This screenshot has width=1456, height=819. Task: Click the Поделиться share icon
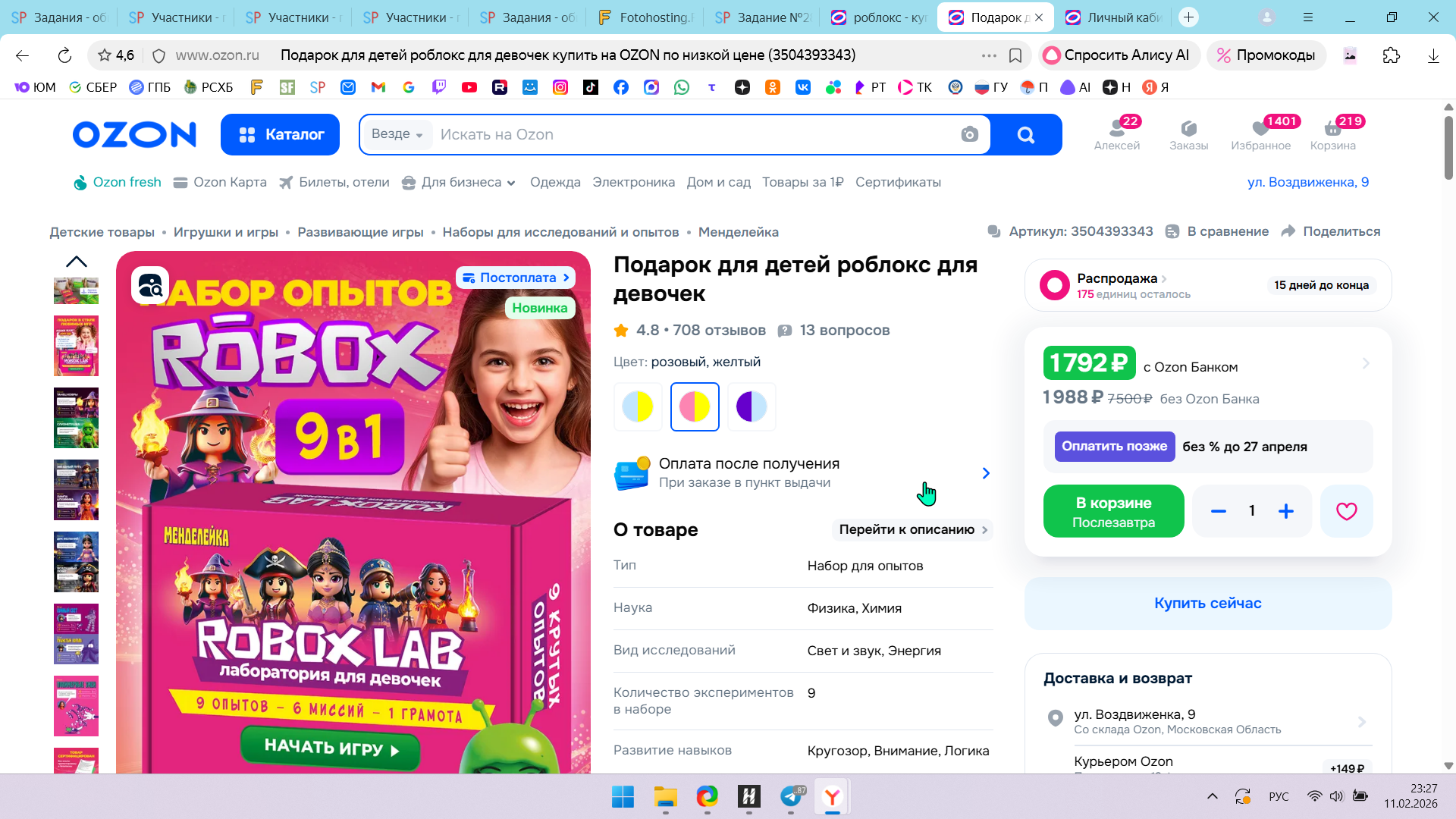pos(1288,231)
